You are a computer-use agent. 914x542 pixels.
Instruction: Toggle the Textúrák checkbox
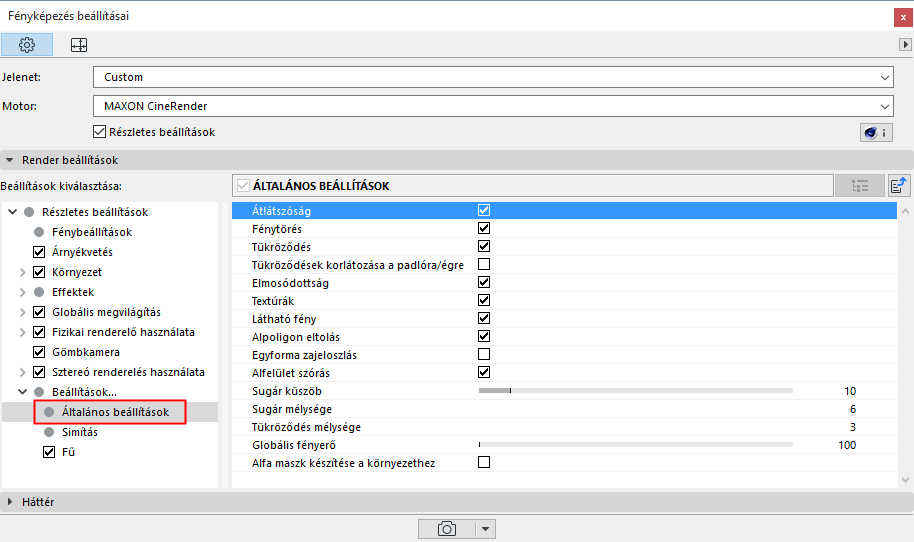pos(484,300)
